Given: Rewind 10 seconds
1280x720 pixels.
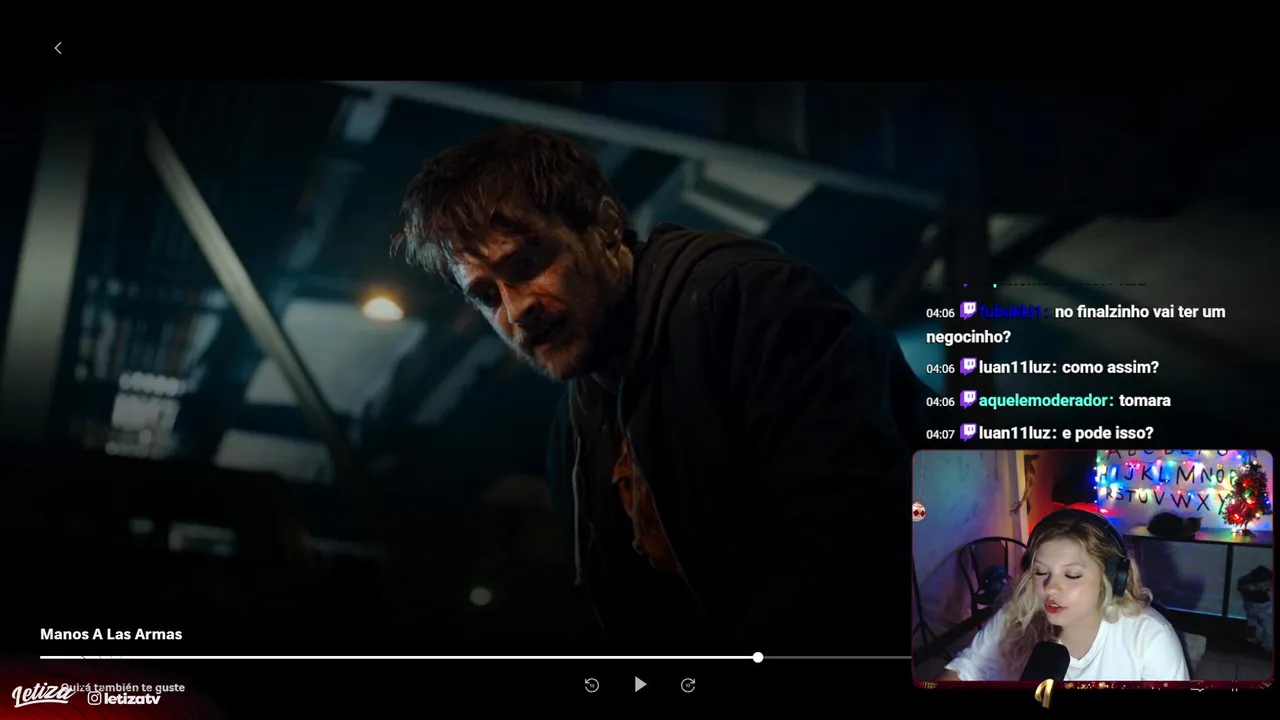Looking at the screenshot, I should (591, 685).
